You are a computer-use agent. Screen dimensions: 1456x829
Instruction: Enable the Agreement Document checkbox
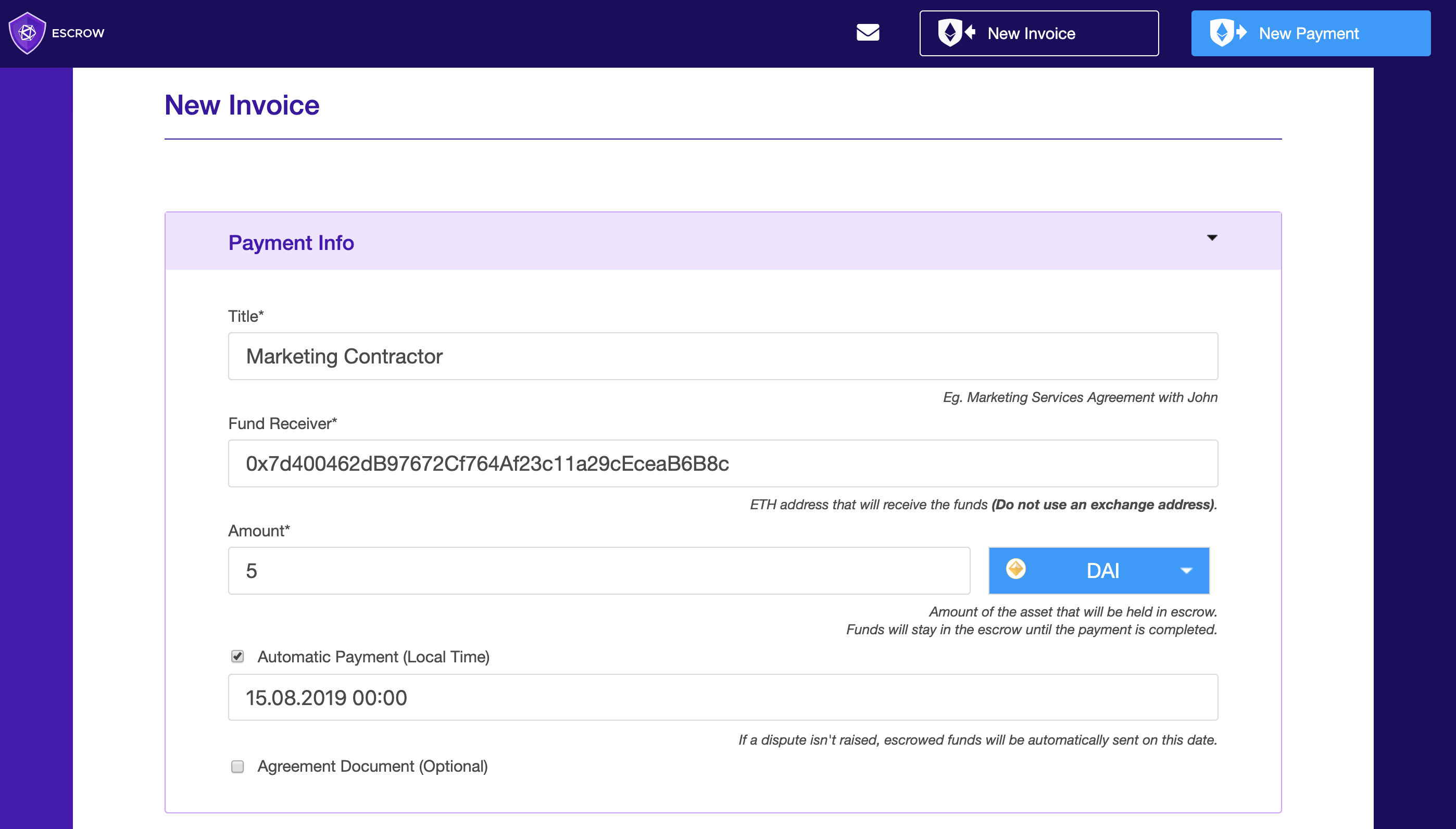(x=237, y=767)
